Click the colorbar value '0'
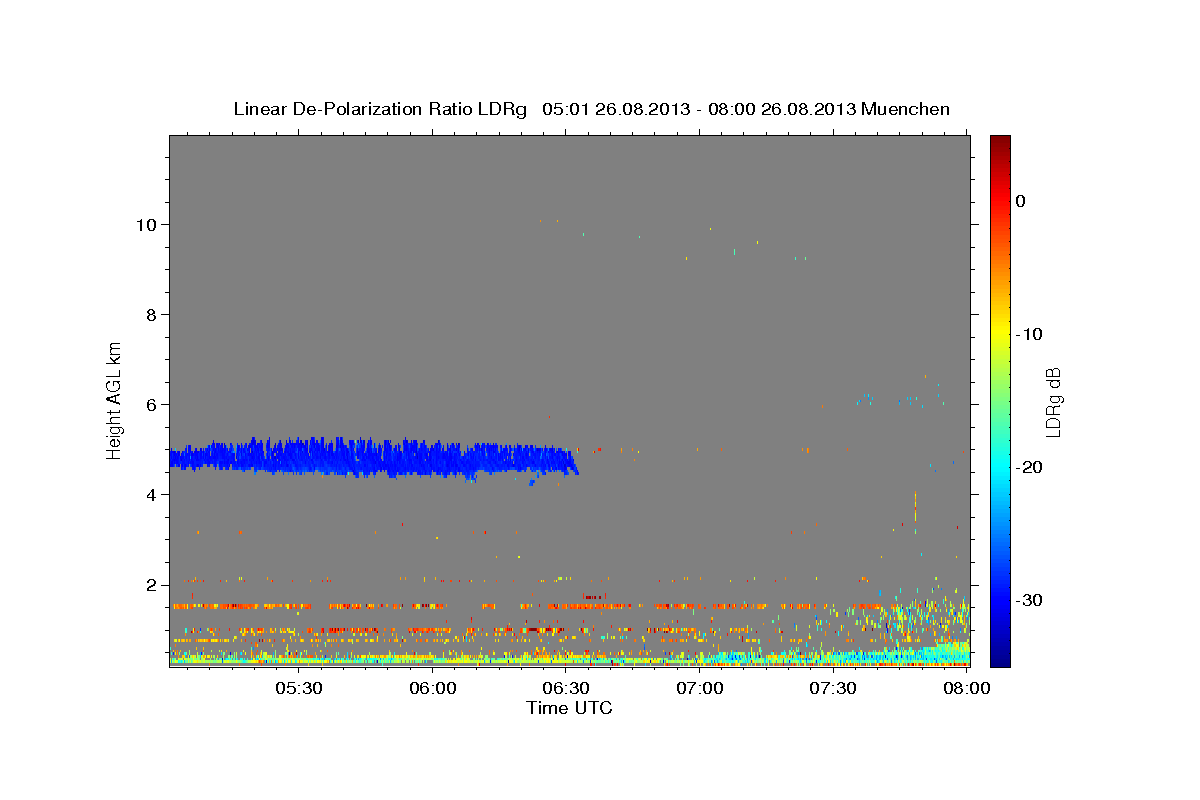The height and width of the screenshot is (800, 1200). 1021,201
